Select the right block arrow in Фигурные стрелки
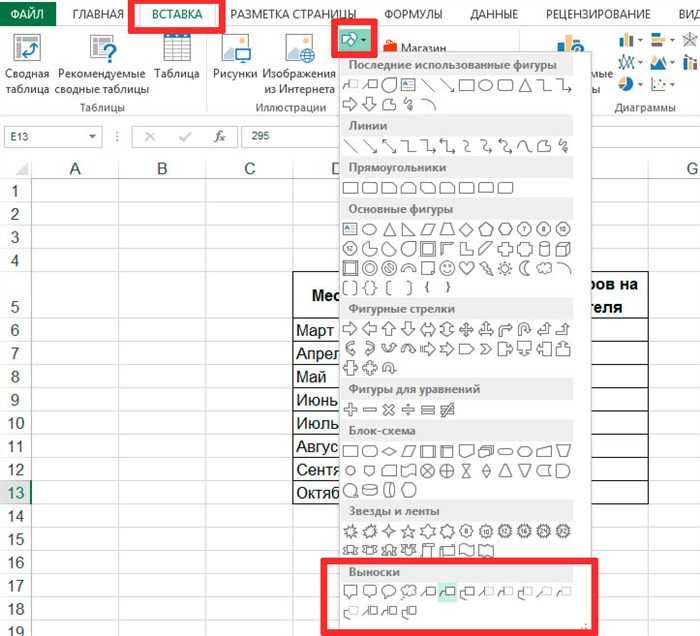Screen dimensions: 700x636 point(350,329)
